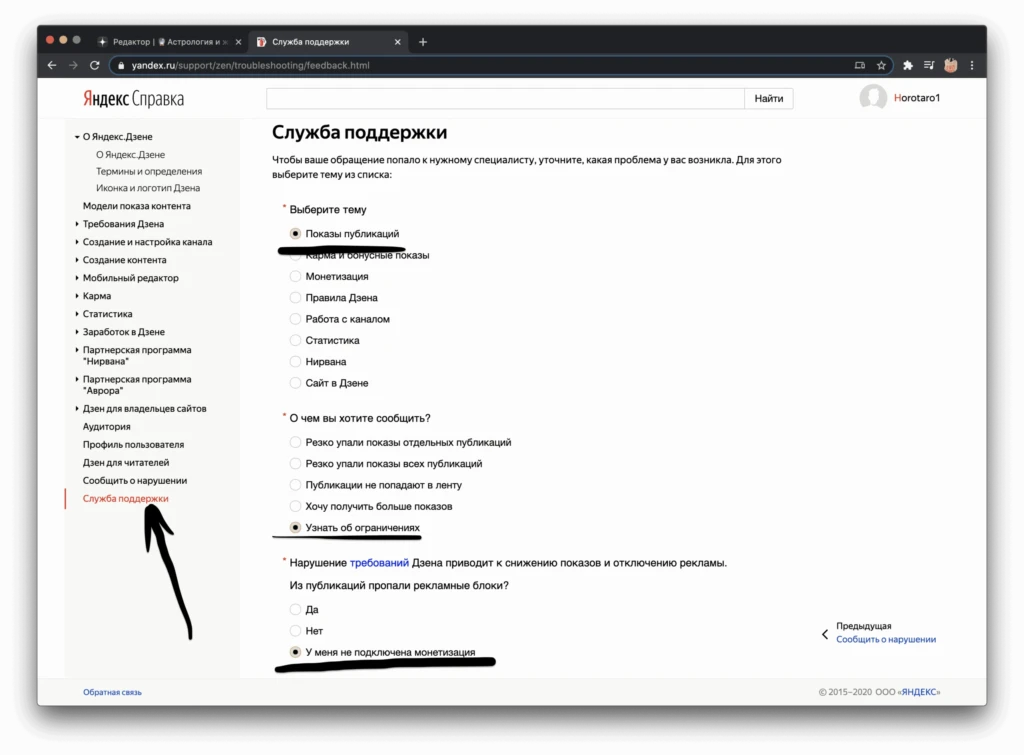This screenshot has width=1024, height=755.
Task: Expand Требования Дзена in the sidebar
Action: 77,224
